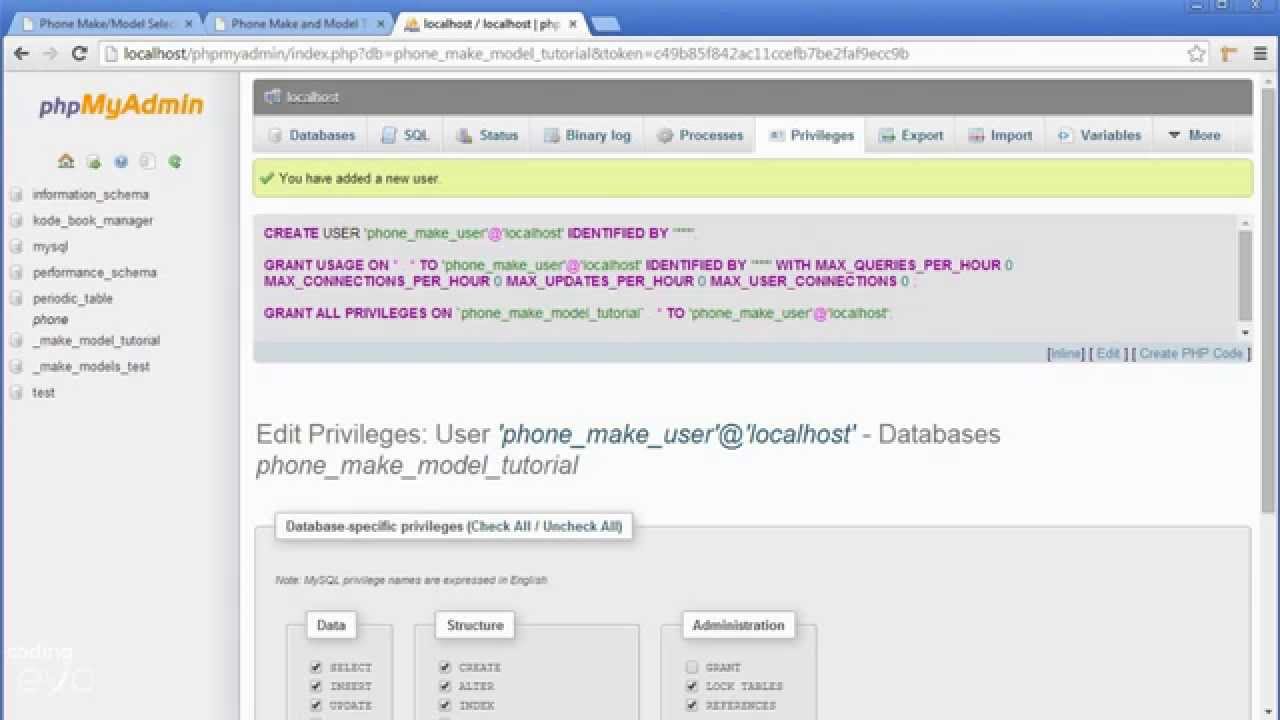1280x720 pixels.
Task: Expand the More tab dropdown
Action: [1194, 135]
